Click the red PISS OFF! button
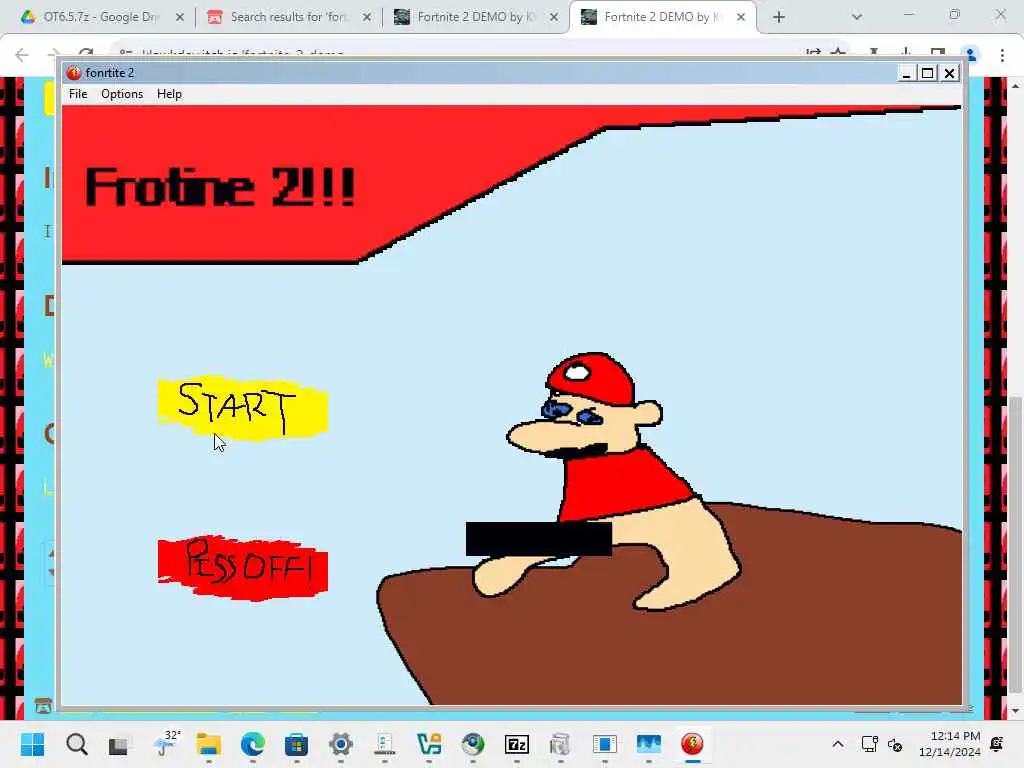 click(243, 568)
